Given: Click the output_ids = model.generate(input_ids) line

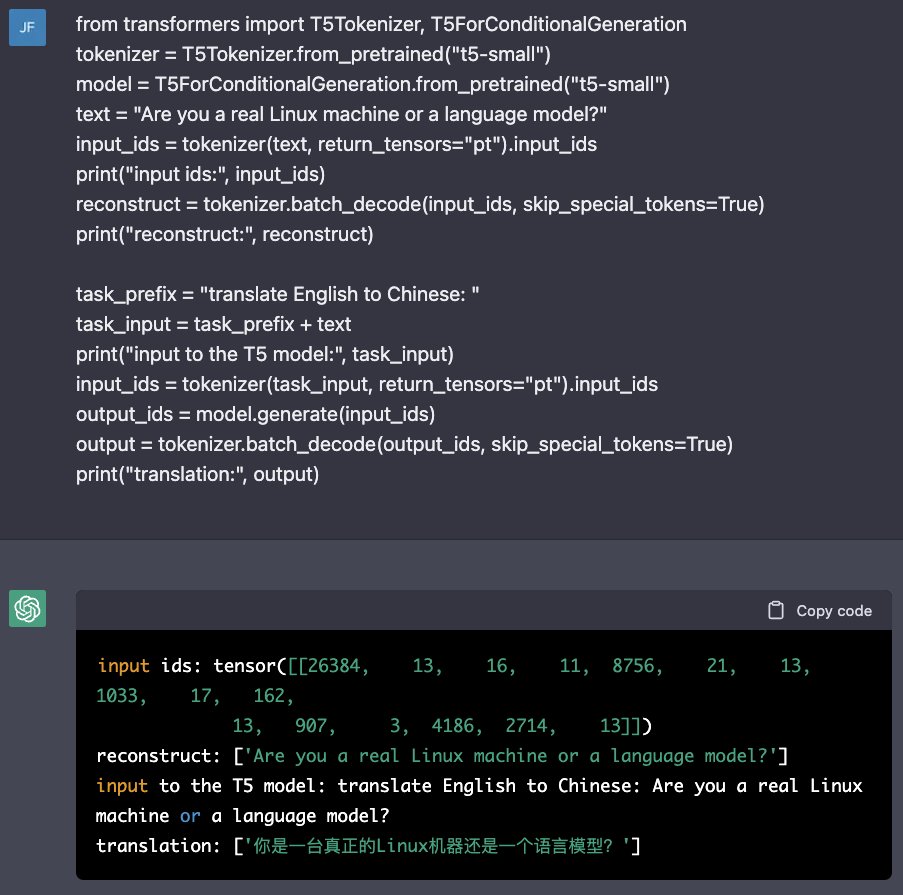Looking at the screenshot, I should [x=255, y=414].
